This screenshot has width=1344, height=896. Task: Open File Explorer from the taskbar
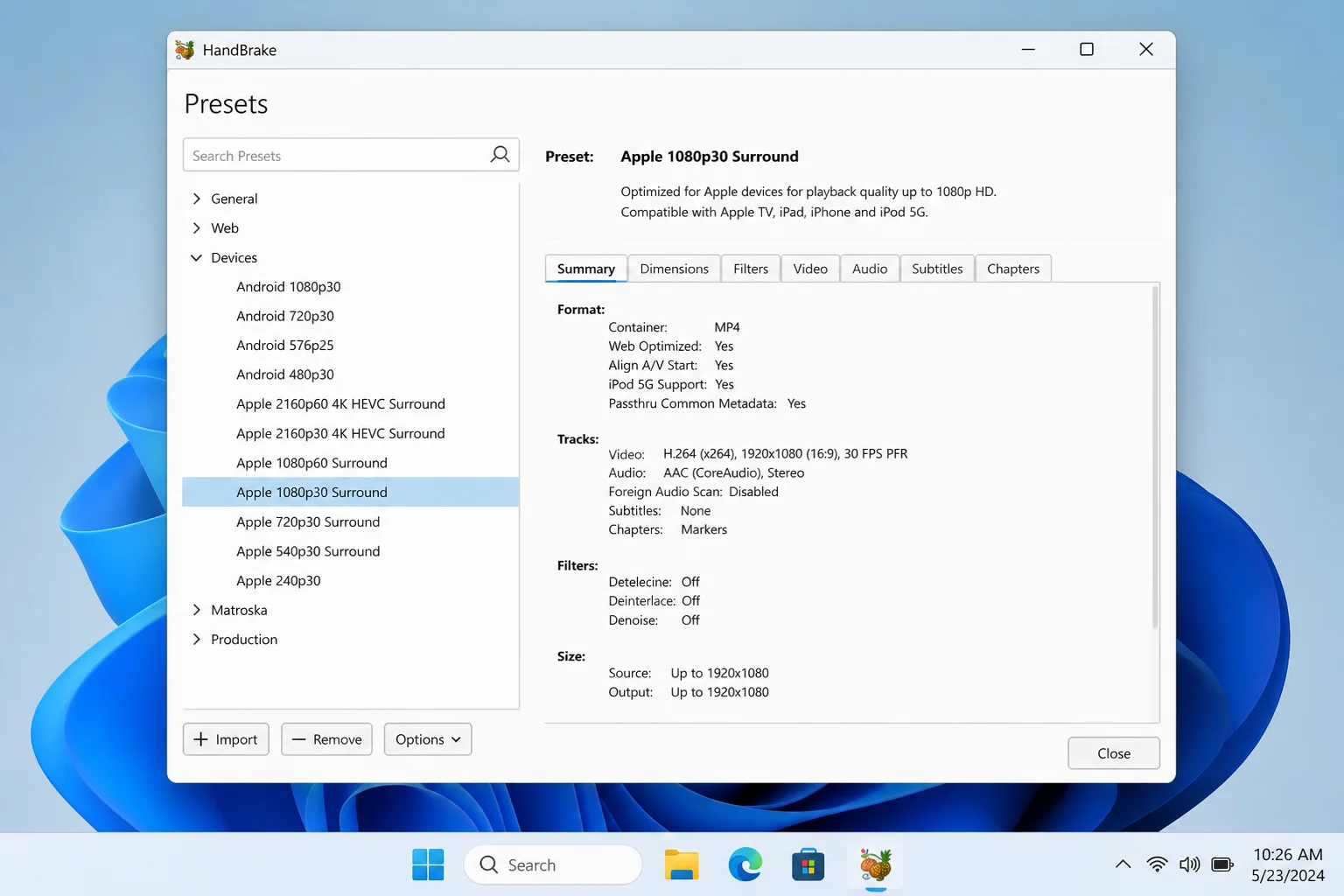point(682,864)
